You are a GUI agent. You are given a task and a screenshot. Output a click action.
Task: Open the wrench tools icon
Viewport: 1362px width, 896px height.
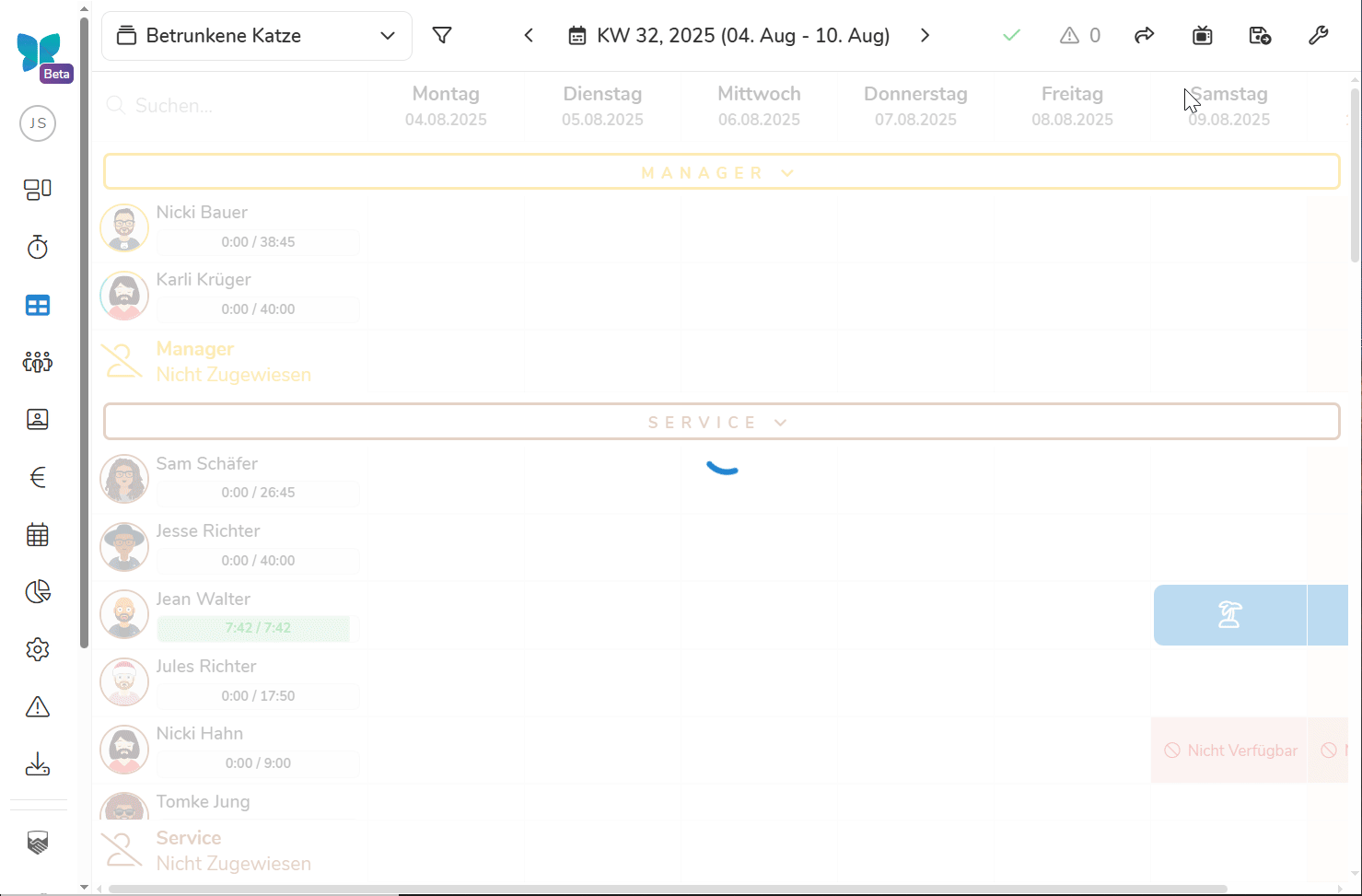click(1318, 36)
